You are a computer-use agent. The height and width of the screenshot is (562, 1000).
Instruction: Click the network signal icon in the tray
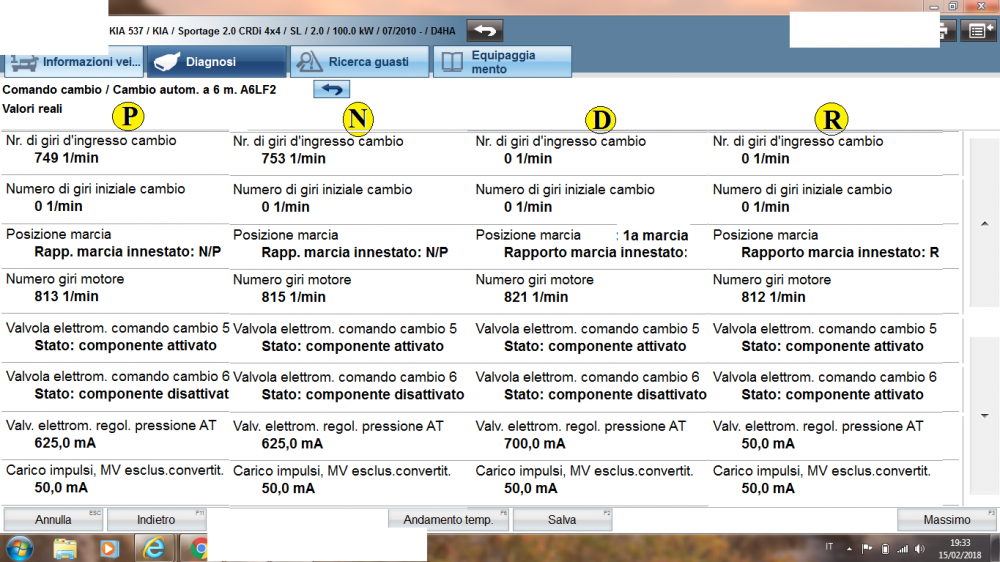902,549
